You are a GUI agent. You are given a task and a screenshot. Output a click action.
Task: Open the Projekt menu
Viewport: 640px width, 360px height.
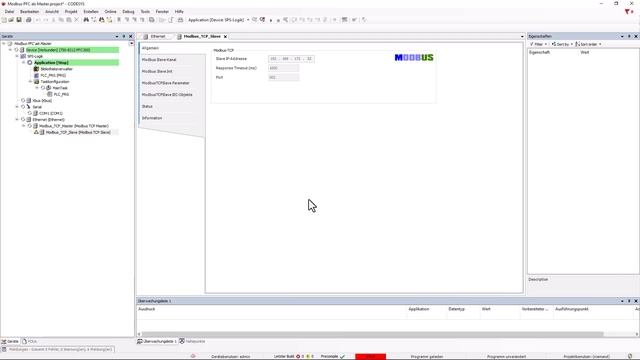[71, 11]
